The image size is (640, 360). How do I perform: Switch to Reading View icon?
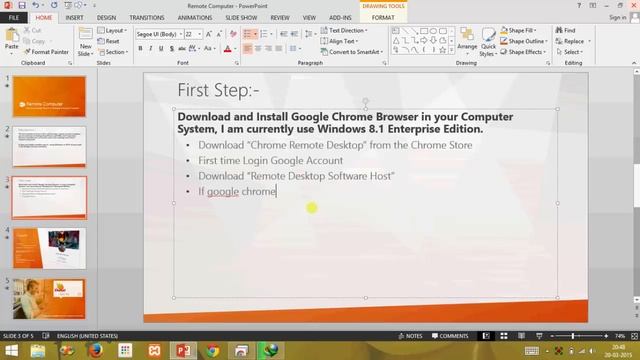[521, 336]
